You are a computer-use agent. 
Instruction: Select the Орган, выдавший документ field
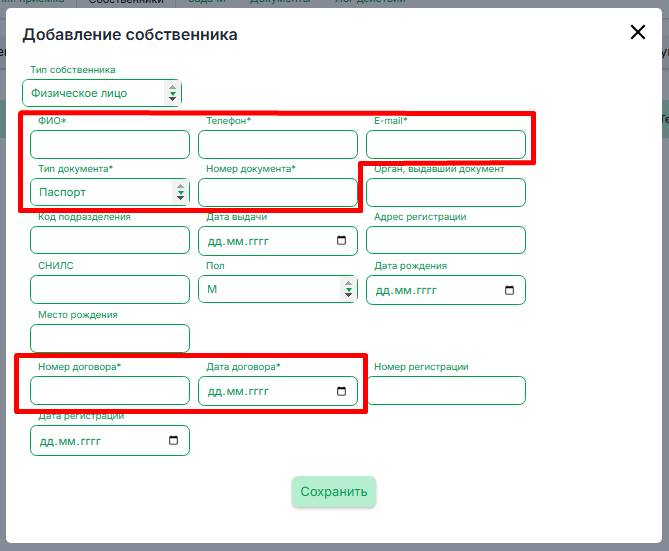445,192
